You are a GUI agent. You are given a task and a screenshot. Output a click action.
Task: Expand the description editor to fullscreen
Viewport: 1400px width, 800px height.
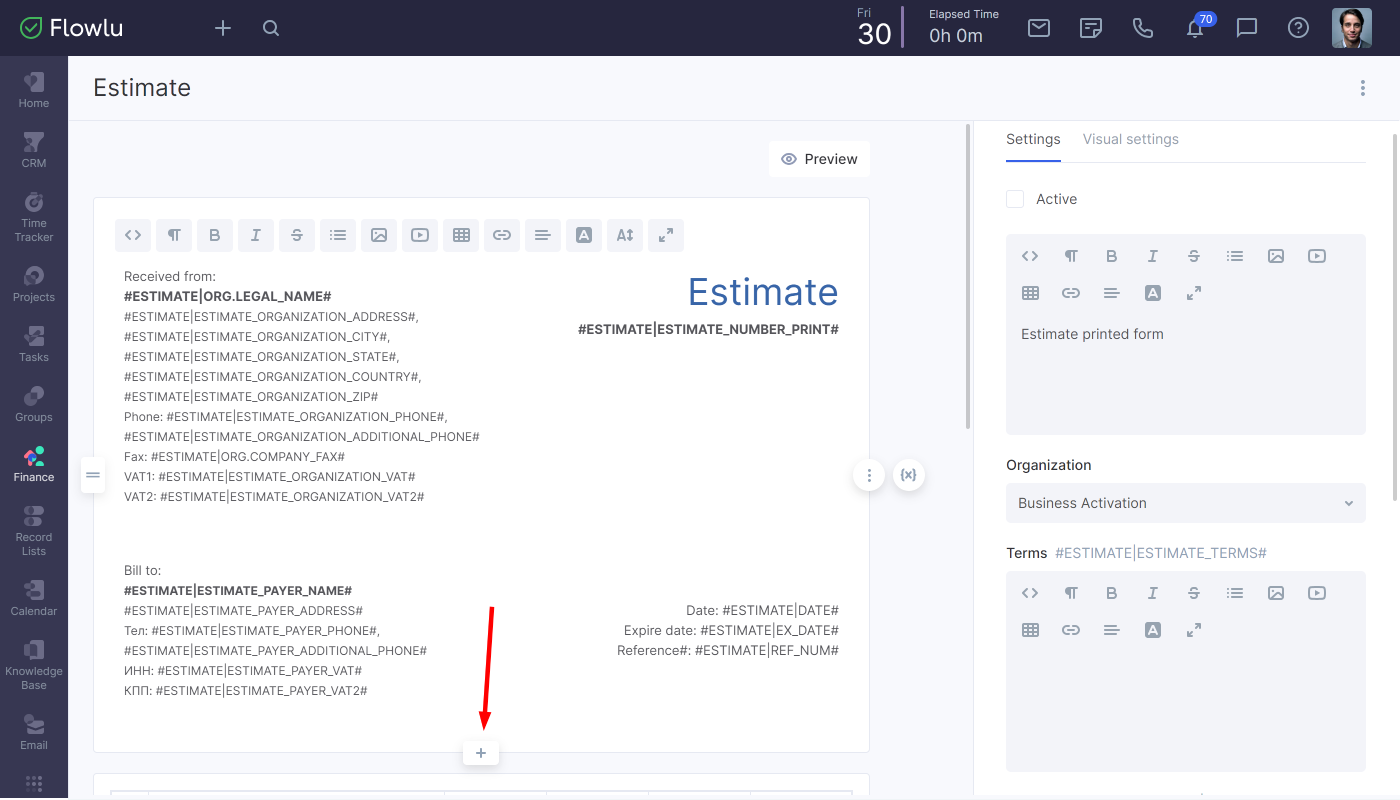pos(1194,293)
